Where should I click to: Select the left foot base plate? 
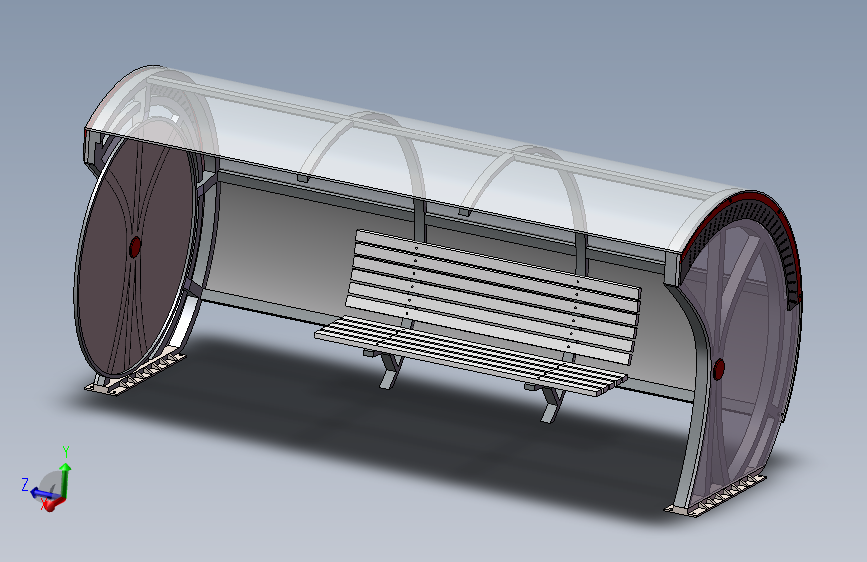(135, 373)
